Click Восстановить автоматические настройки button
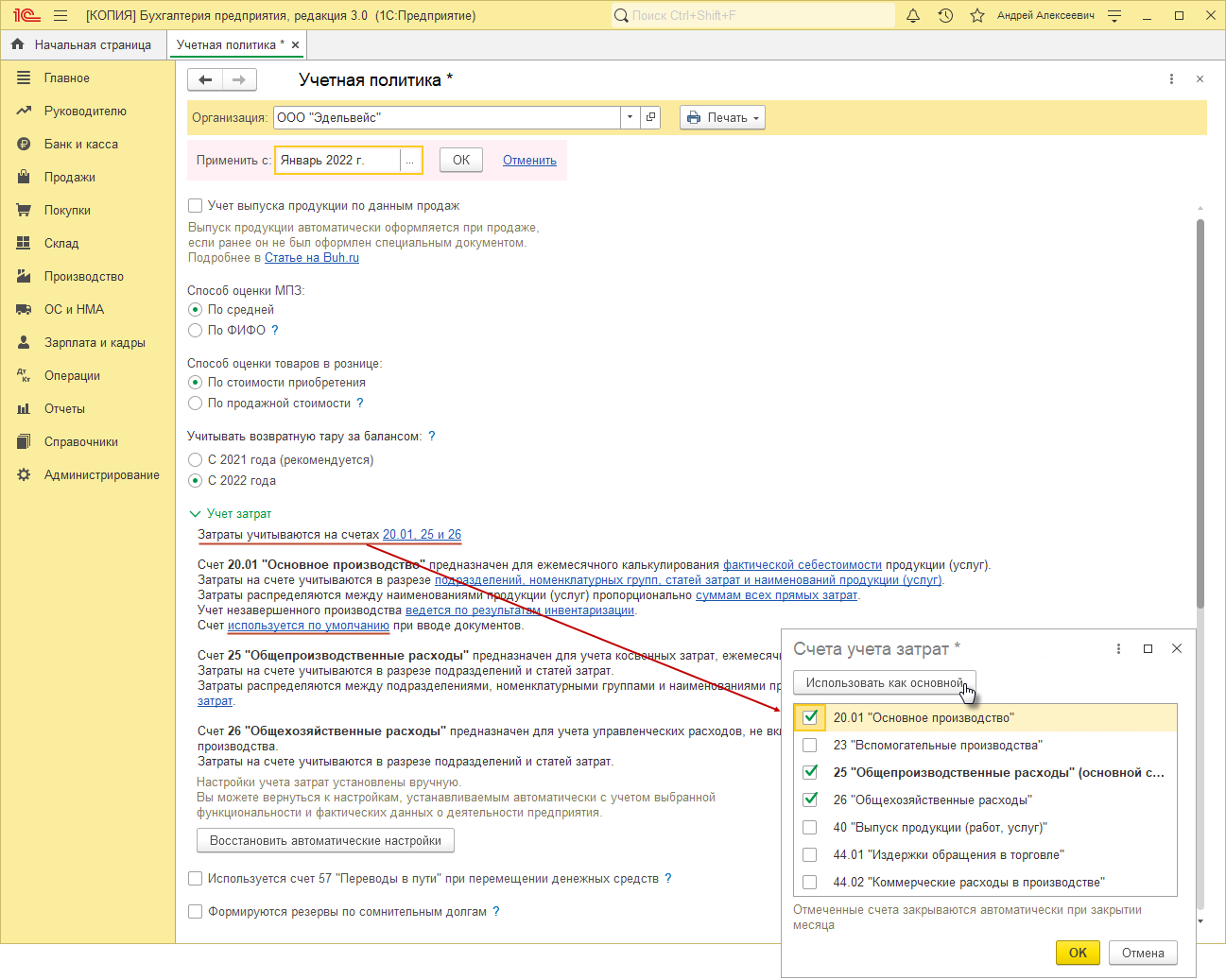 pyautogui.click(x=325, y=840)
